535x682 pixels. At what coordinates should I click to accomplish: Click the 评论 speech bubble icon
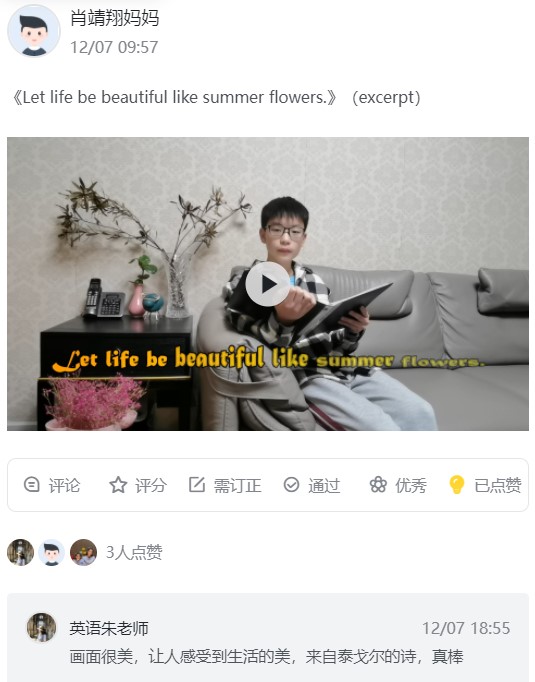point(31,485)
